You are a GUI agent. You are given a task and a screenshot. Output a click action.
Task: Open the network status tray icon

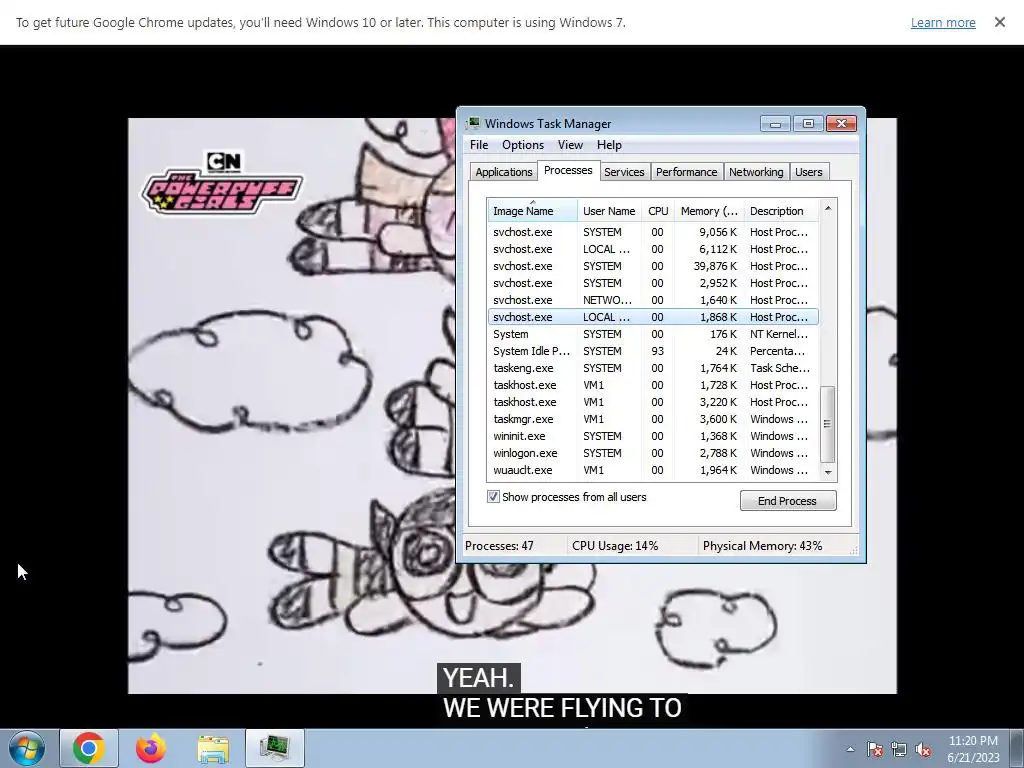point(899,750)
